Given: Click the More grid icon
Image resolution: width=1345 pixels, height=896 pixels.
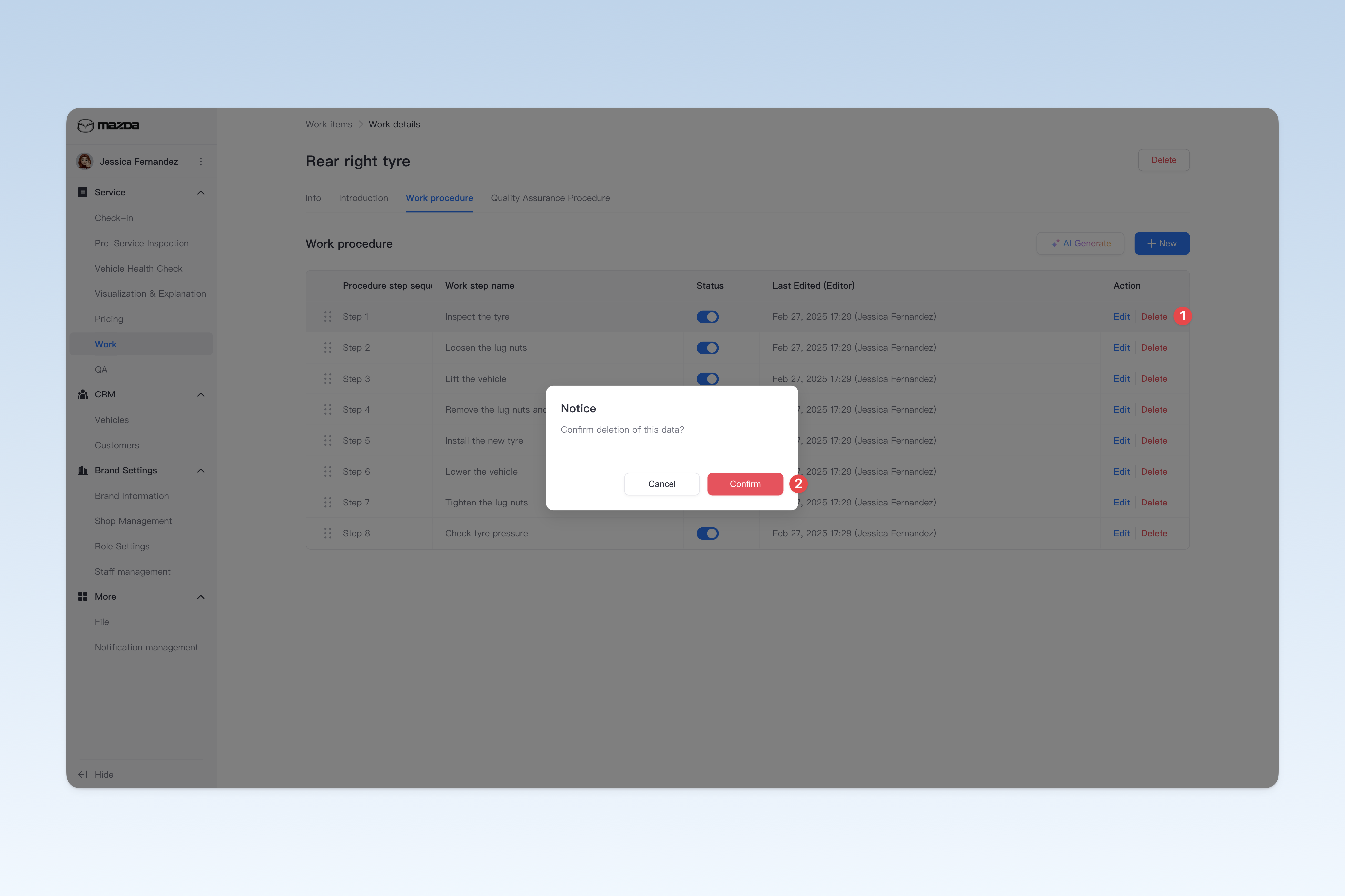Looking at the screenshot, I should pyautogui.click(x=83, y=597).
